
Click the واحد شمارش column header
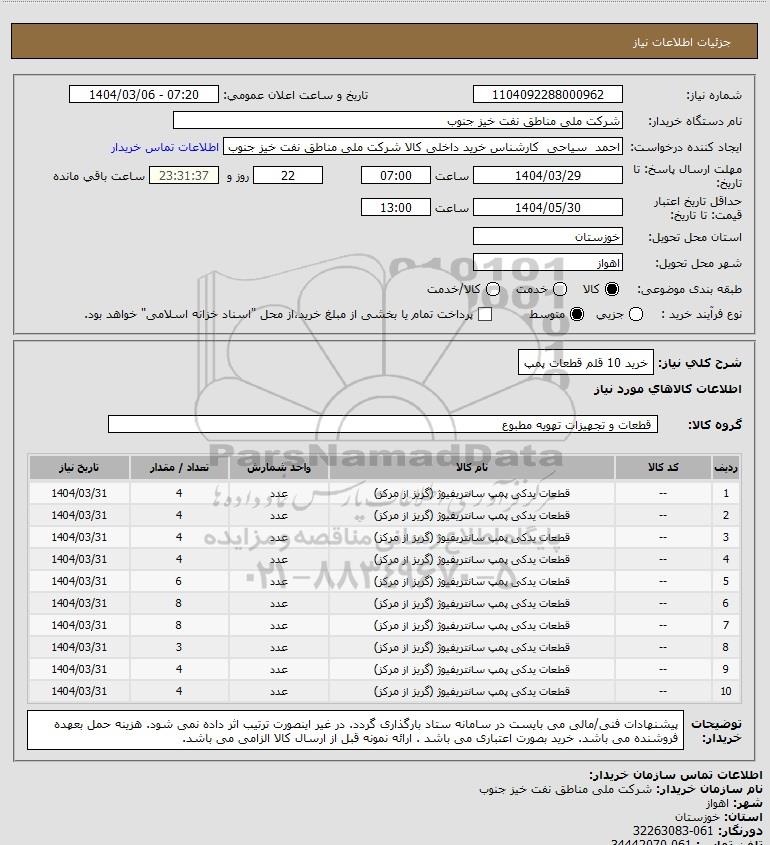tap(279, 467)
